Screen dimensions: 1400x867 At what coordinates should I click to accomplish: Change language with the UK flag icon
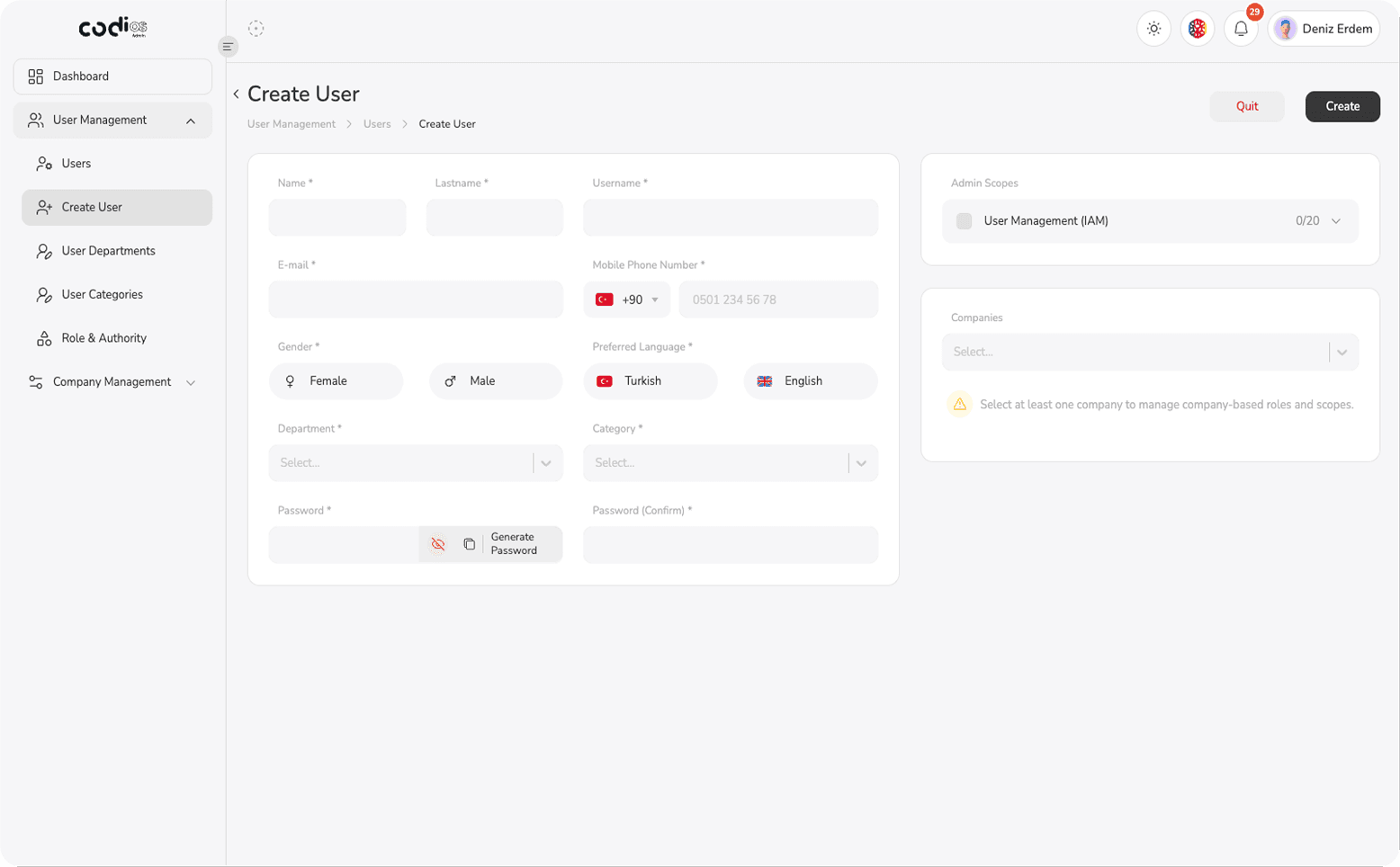(1197, 29)
